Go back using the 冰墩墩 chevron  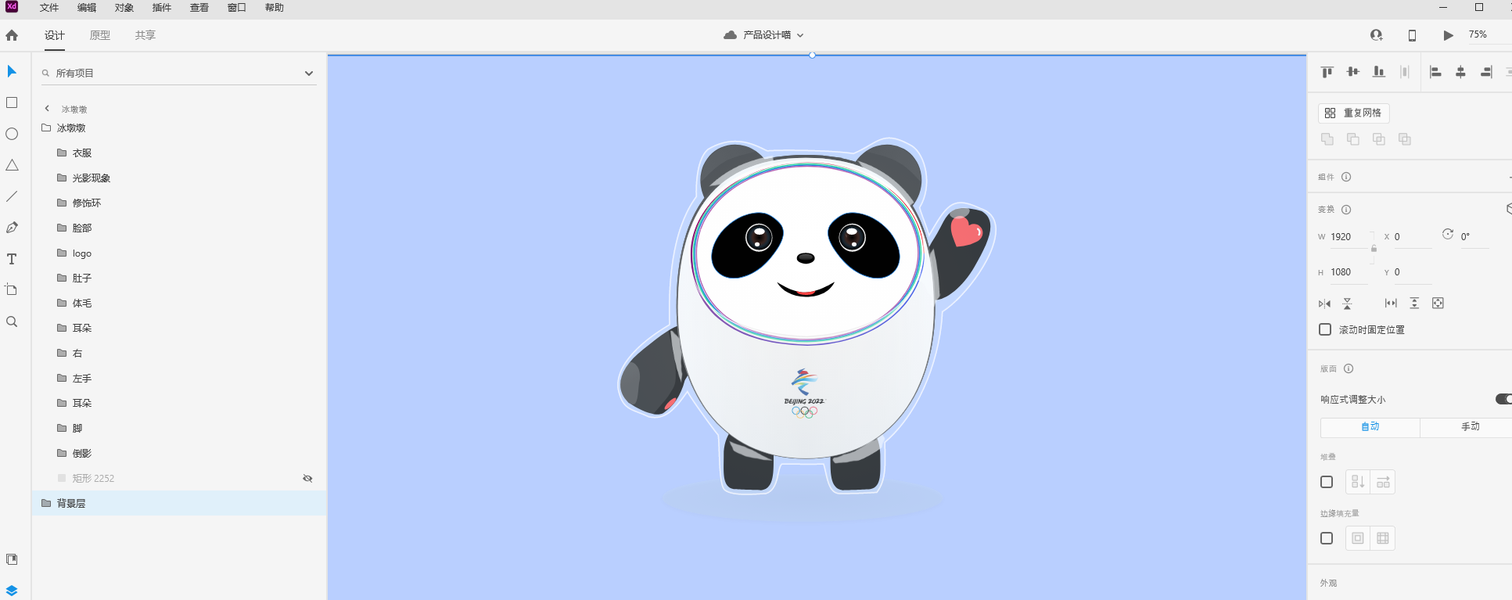click(x=47, y=108)
